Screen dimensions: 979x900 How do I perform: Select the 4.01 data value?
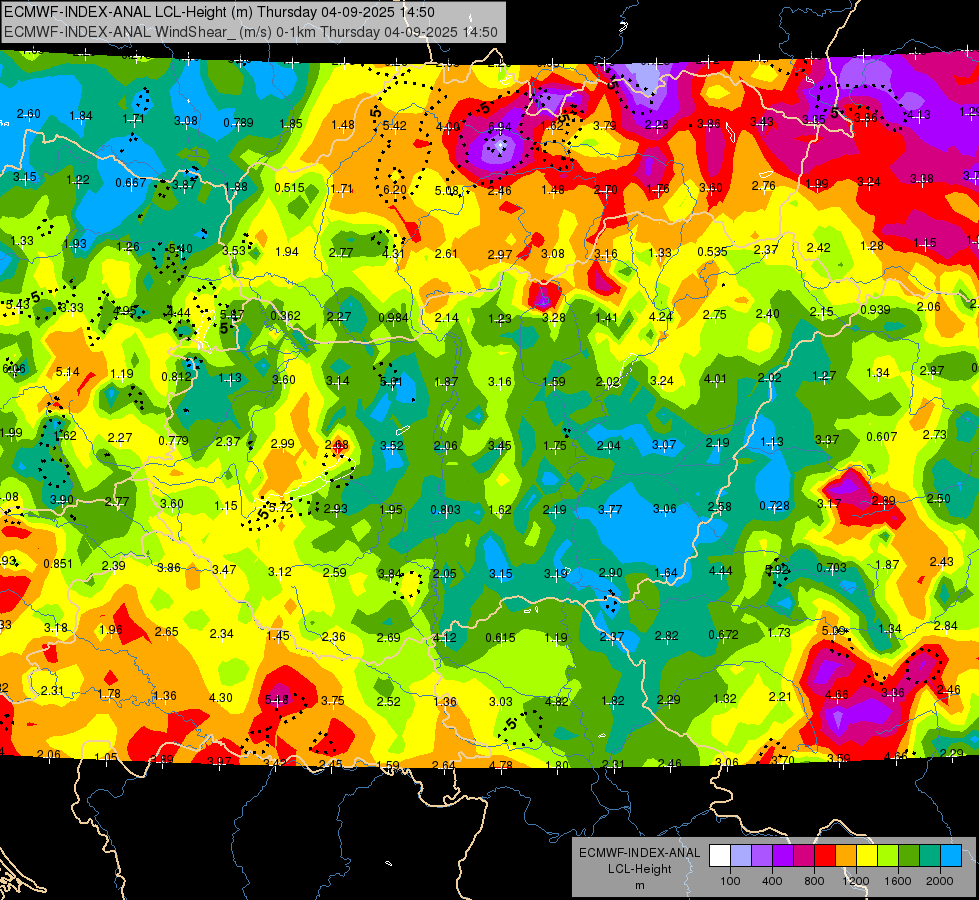click(x=716, y=378)
